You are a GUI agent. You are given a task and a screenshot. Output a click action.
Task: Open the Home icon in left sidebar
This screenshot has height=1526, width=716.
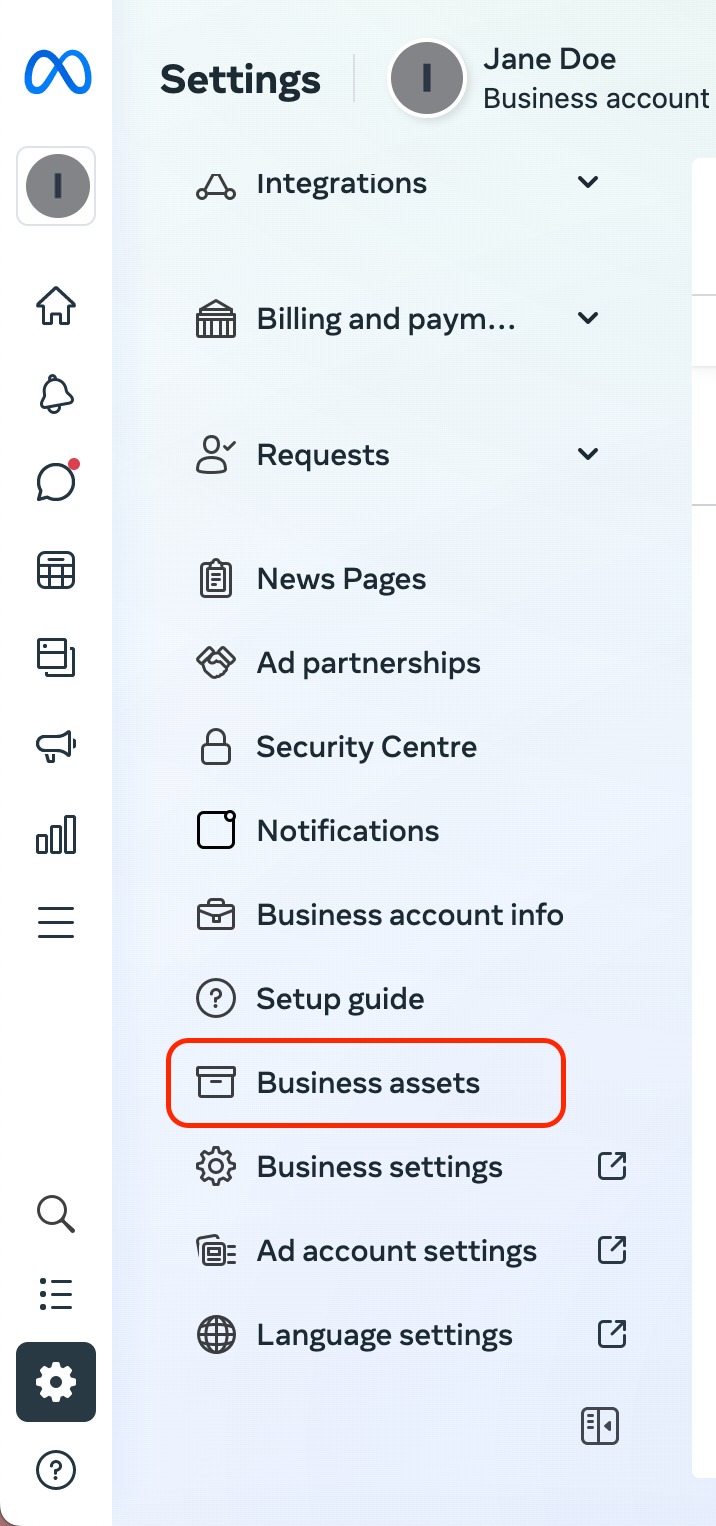pos(55,307)
